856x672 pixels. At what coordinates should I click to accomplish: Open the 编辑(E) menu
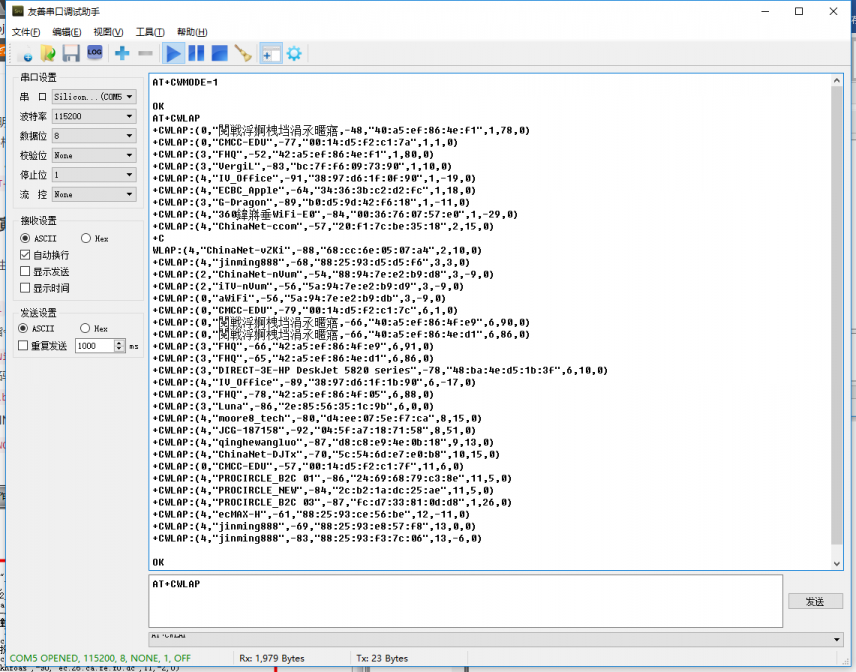tap(67, 32)
